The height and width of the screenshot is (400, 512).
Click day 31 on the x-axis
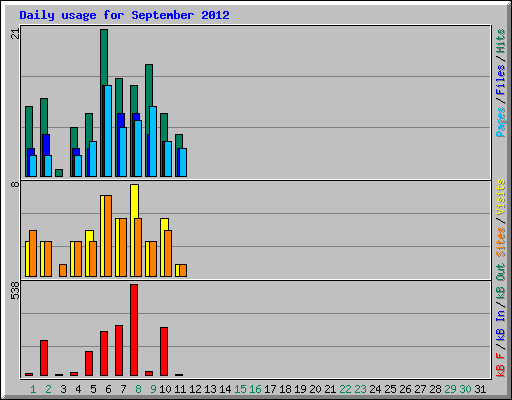(480, 389)
